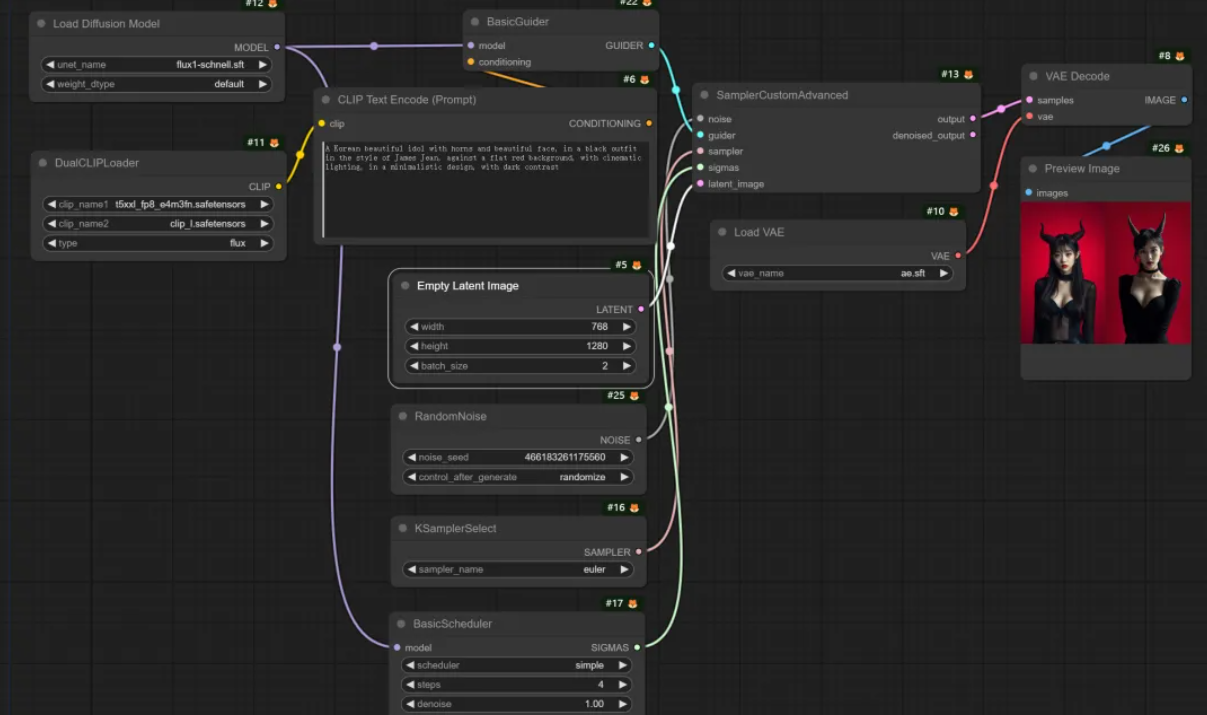Click the fox badge beside #13 above SamplerCustomAdvanced
The image size is (1207, 715).
tap(968, 75)
